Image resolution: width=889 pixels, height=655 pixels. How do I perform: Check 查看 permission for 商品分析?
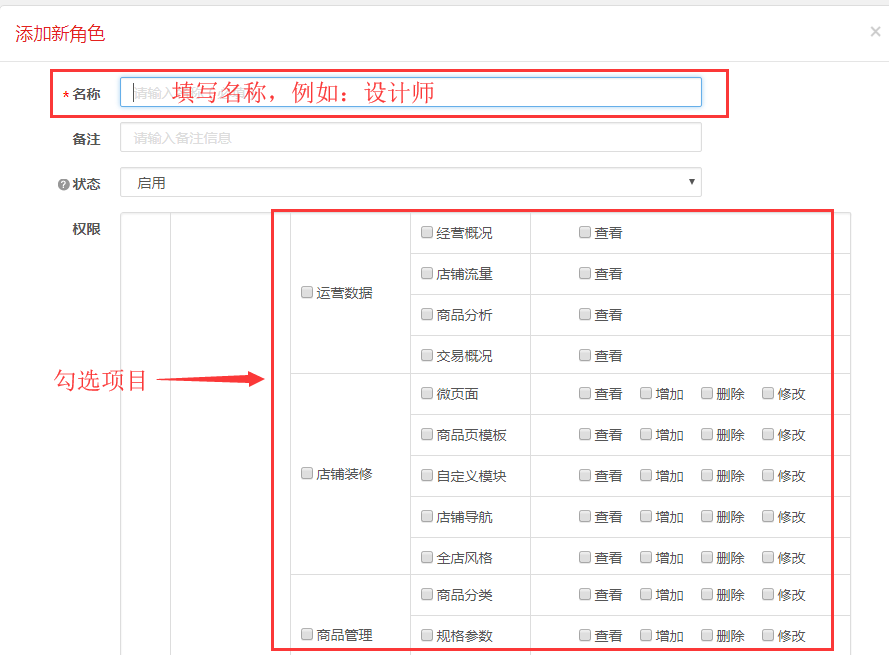585,314
